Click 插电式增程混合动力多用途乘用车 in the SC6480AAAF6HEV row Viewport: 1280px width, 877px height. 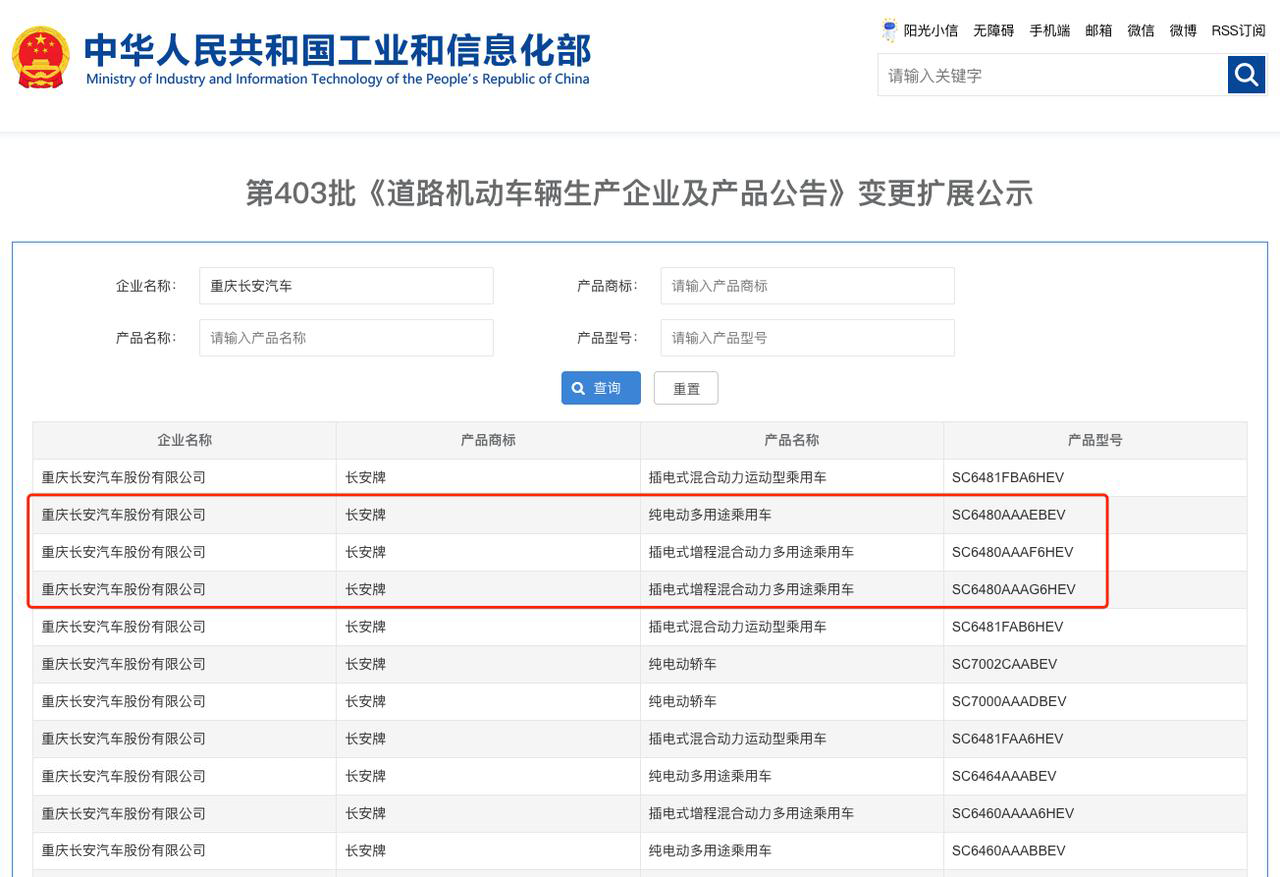point(752,552)
